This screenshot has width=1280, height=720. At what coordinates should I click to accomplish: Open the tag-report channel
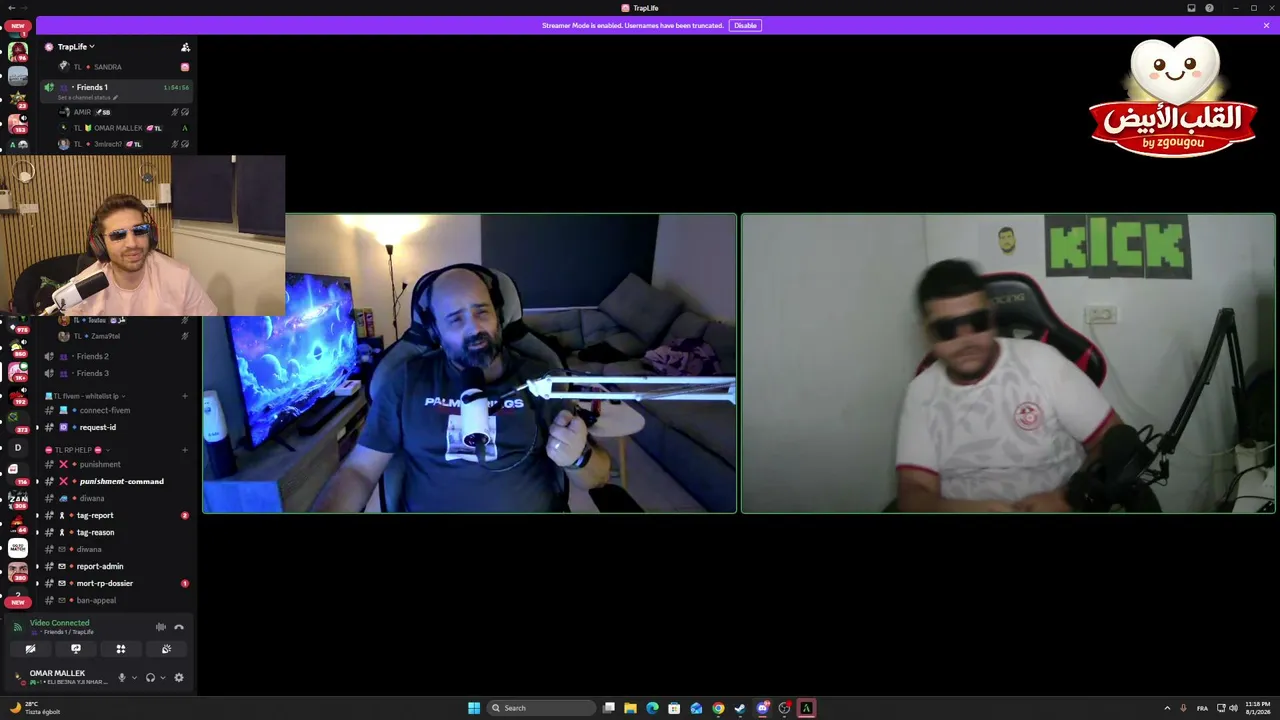116,515
